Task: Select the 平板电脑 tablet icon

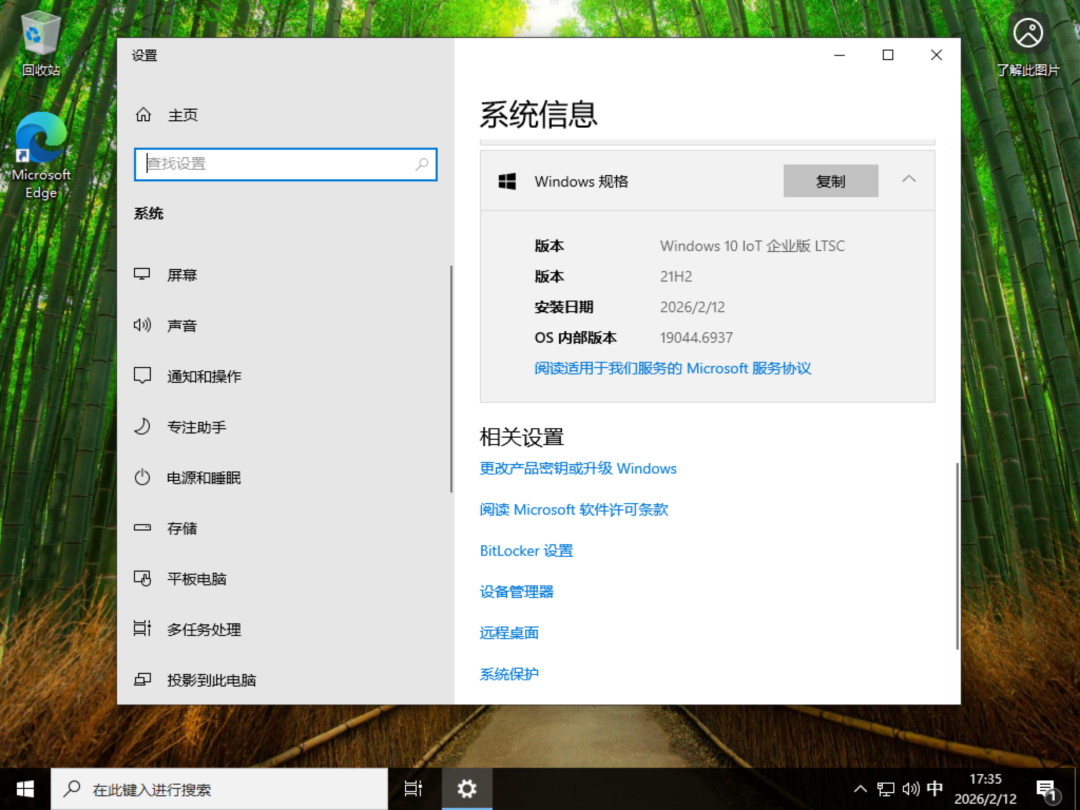Action: click(142, 579)
